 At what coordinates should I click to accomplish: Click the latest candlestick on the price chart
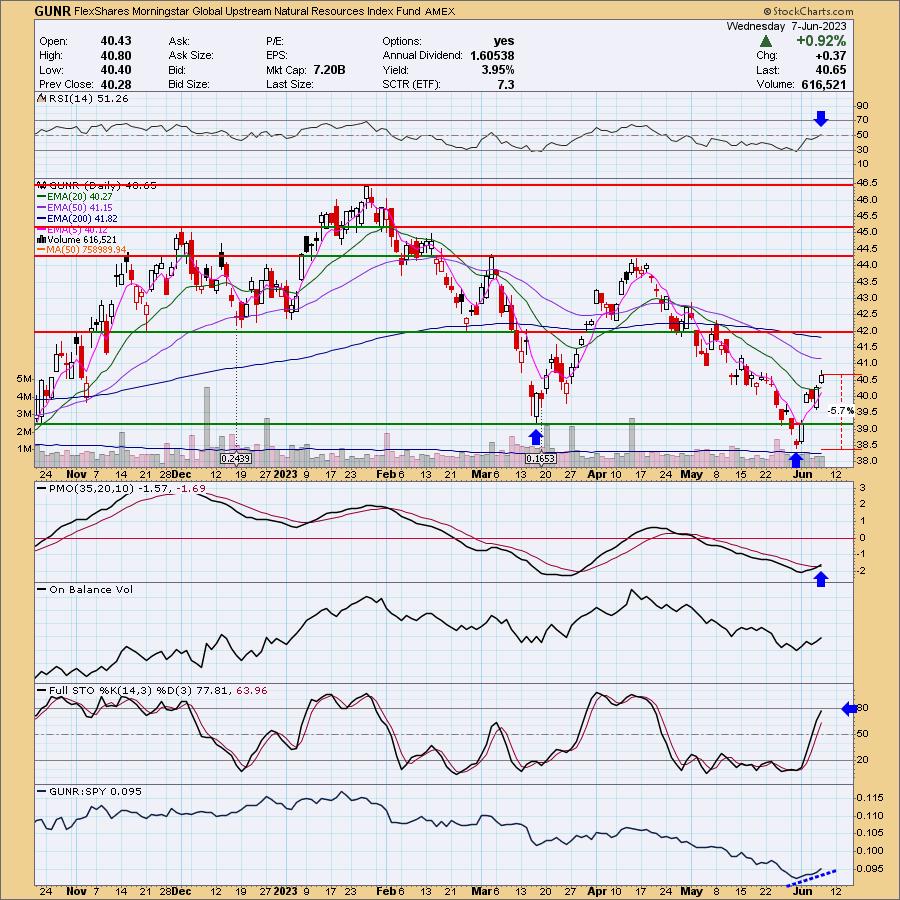tap(821, 377)
